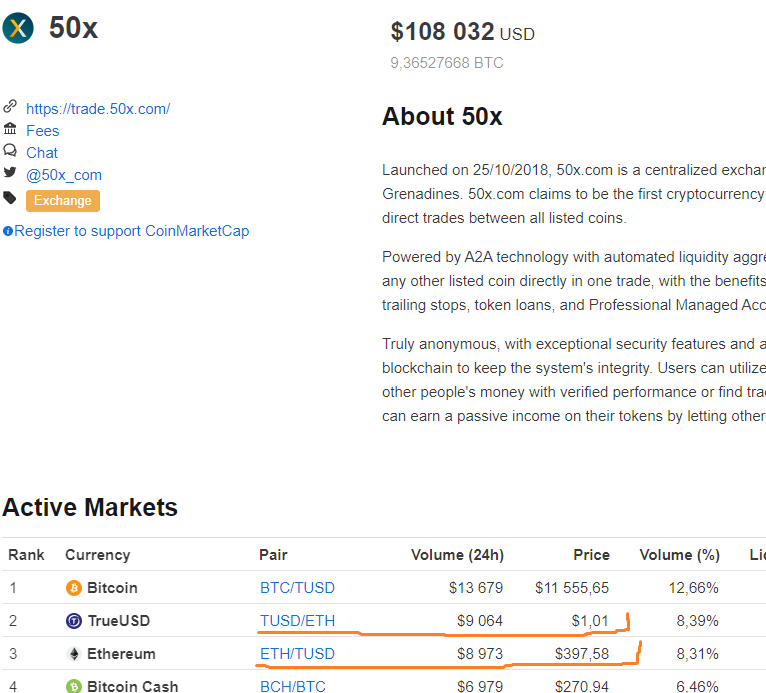Open the Chat link
The height and width of the screenshot is (693, 766).
tap(42, 153)
